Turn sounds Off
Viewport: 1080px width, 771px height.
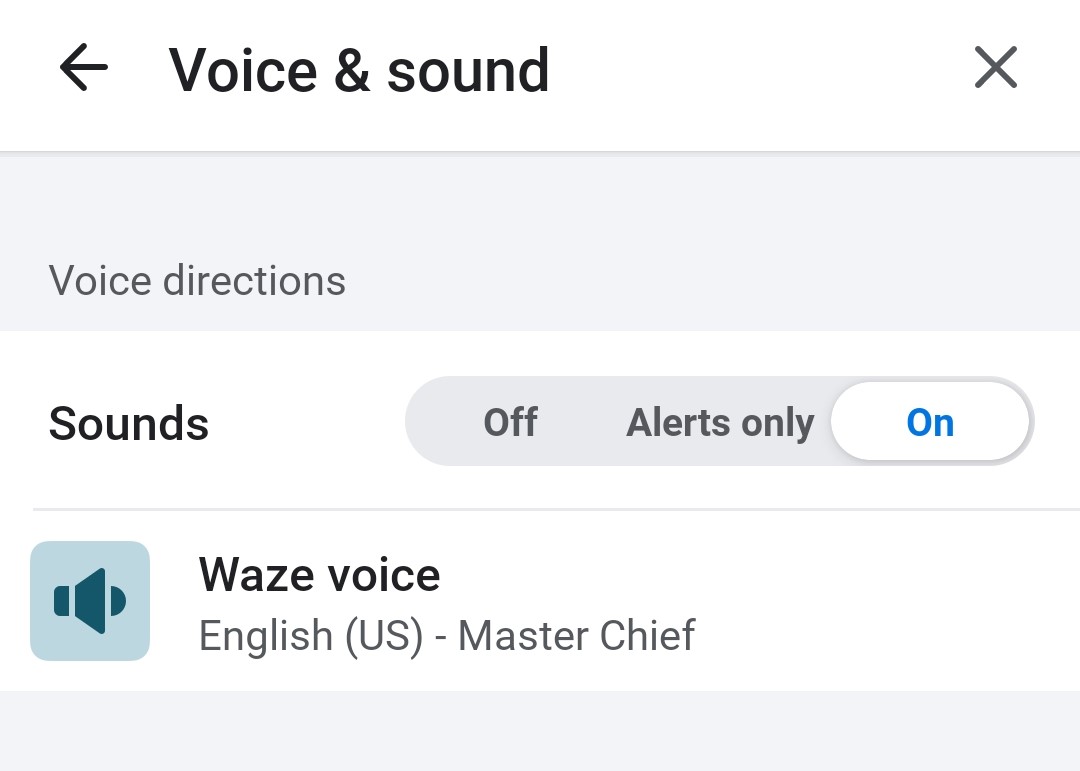[x=510, y=422]
